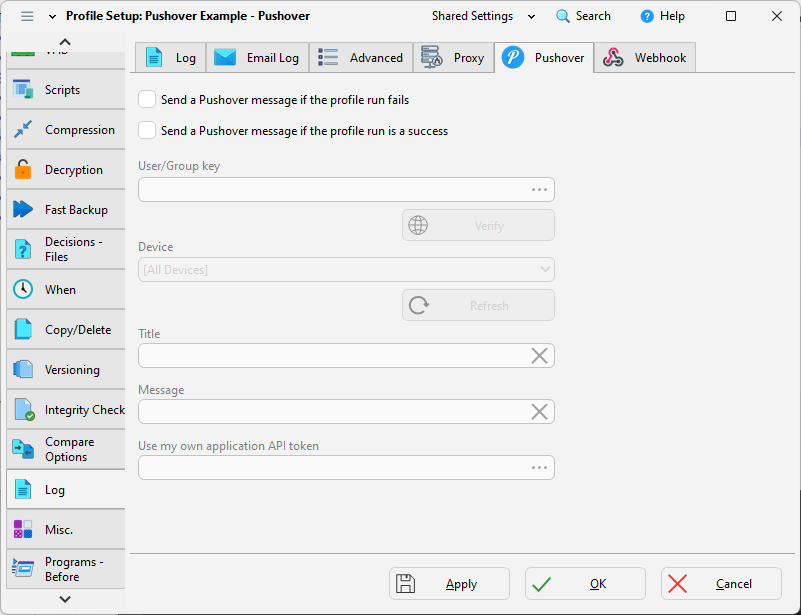This screenshot has height=615, width=801.
Task: Open the Fast Backup sidebar section
Action: (66, 209)
